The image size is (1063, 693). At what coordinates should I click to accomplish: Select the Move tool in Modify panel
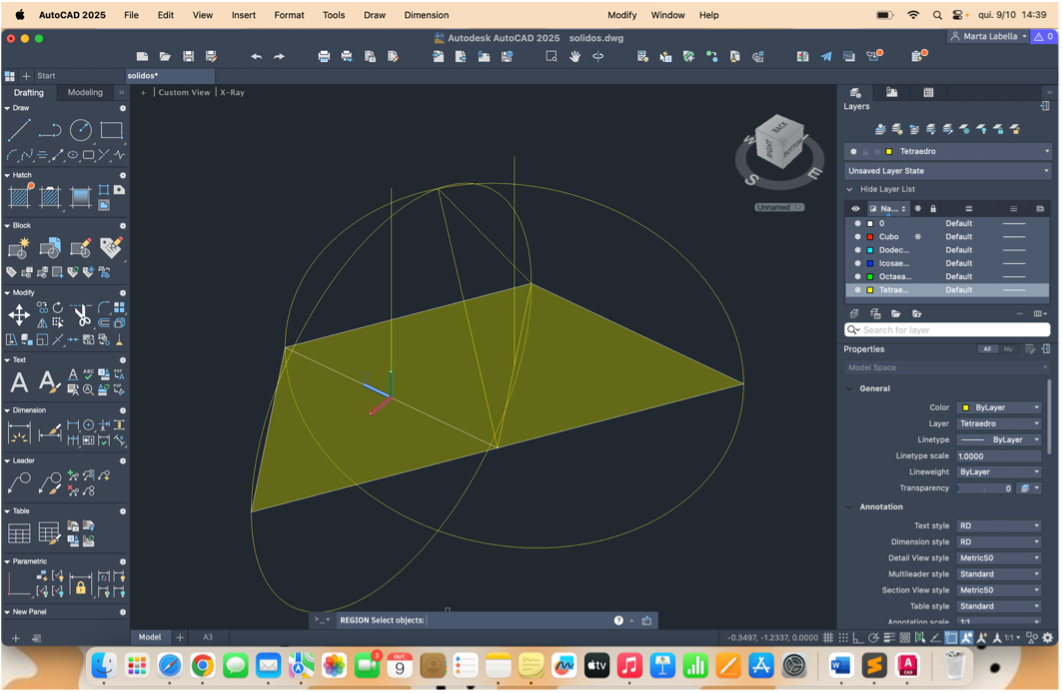click(19, 315)
